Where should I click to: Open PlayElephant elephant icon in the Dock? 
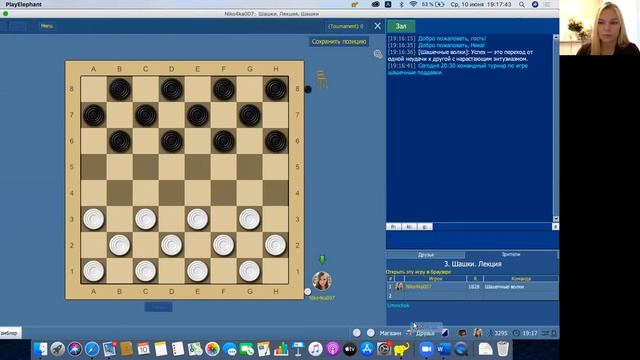coord(401,349)
